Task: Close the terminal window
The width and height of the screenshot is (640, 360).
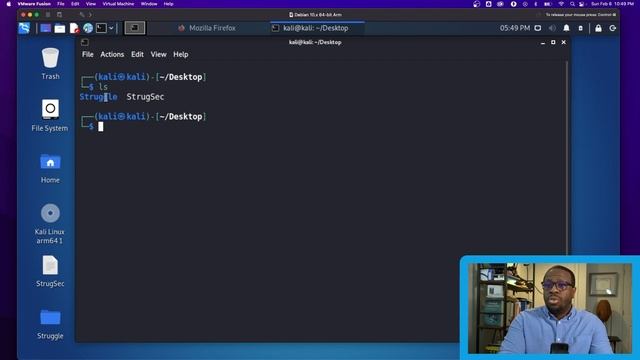Action: click(x=564, y=42)
